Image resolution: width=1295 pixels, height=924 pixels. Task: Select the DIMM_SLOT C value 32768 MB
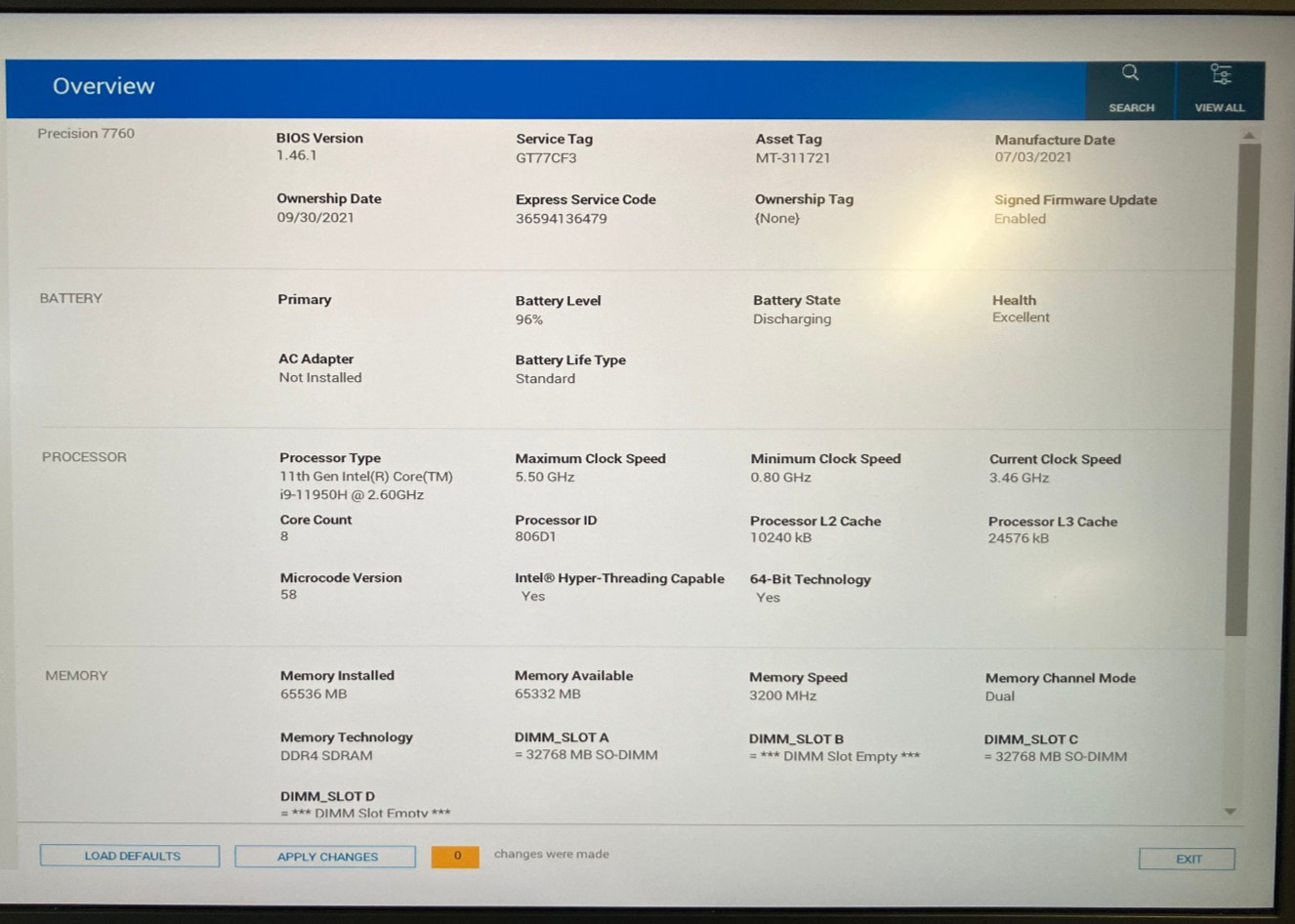(1055, 756)
